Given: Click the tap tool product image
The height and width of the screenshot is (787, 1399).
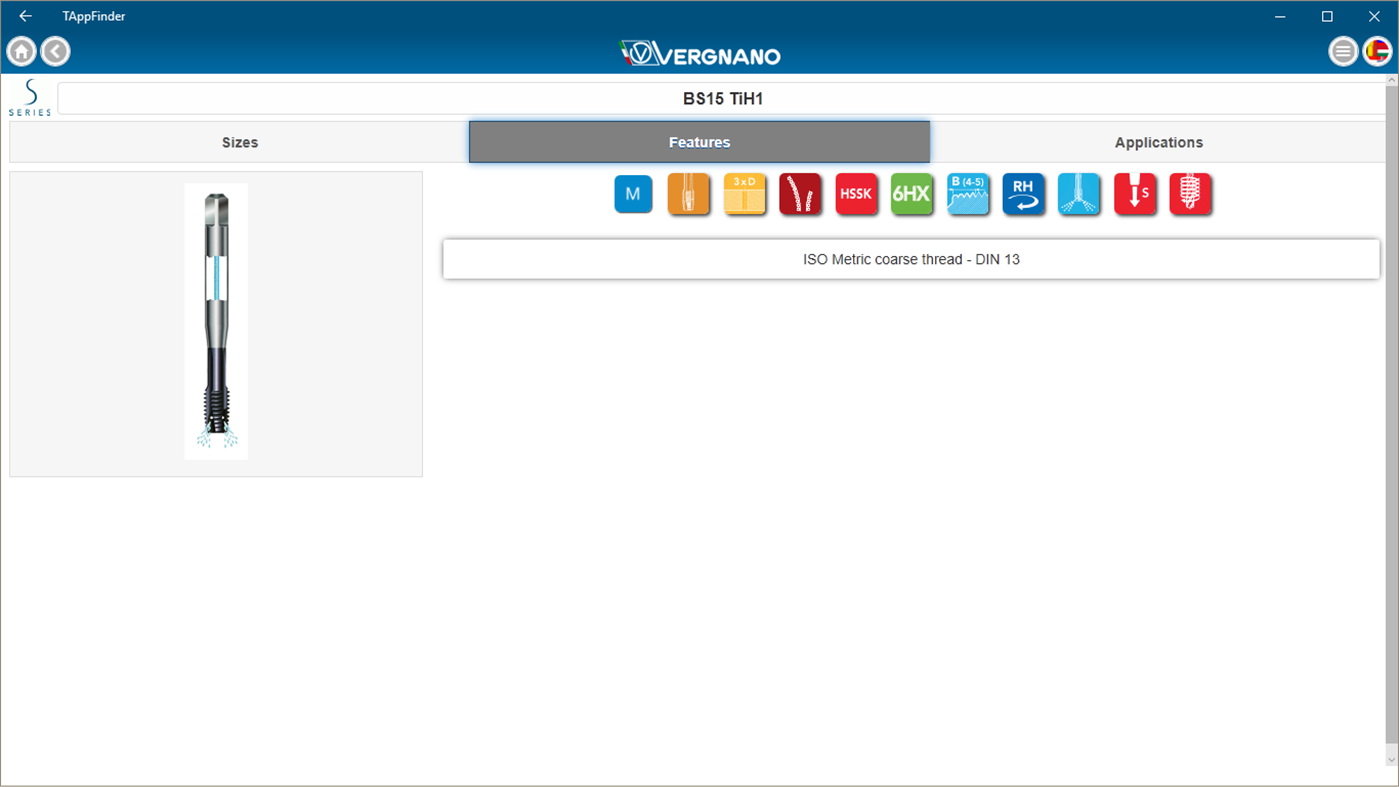Looking at the screenshot, I should (216, 321).
